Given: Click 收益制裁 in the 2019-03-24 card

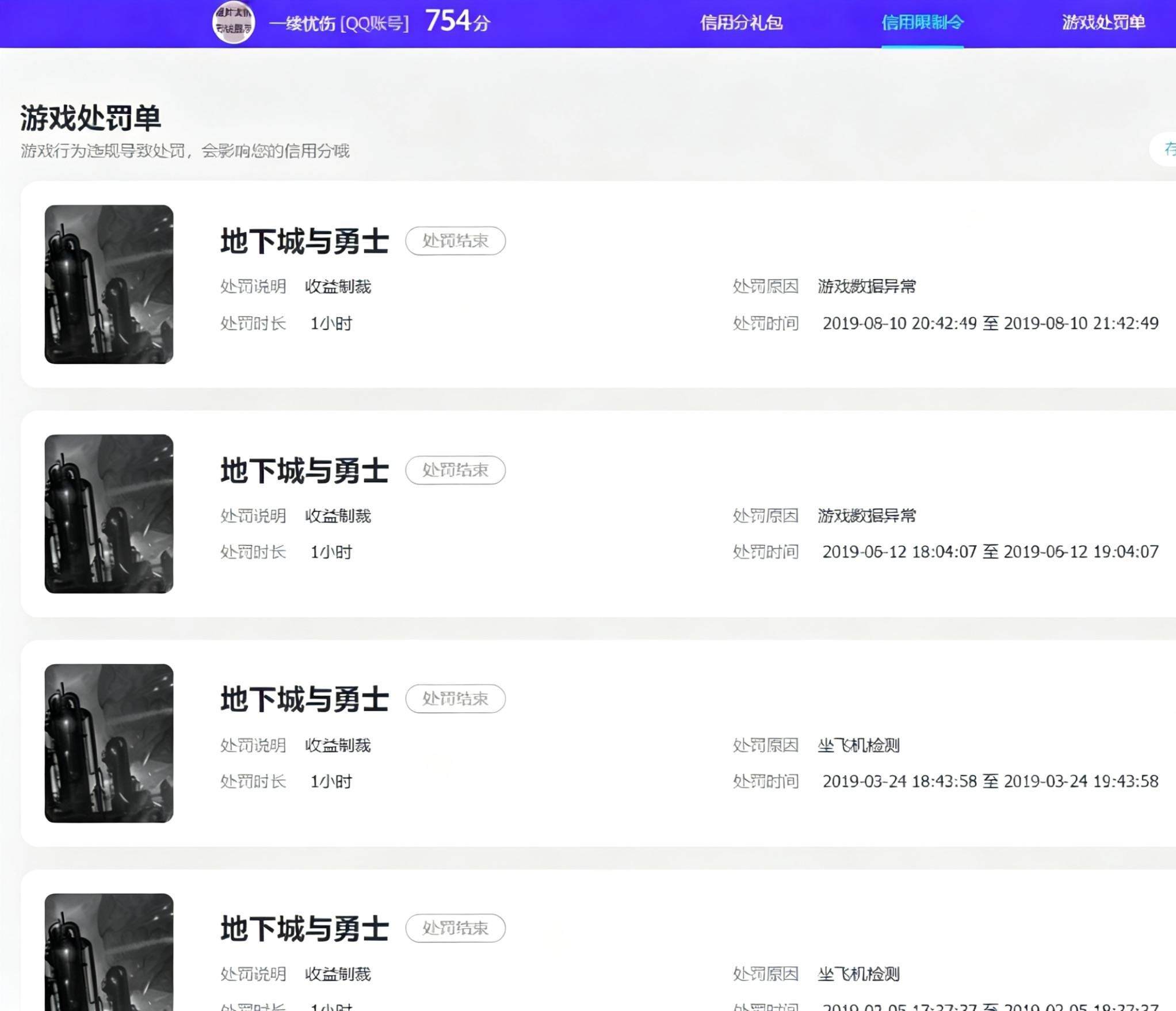Looking at the screenshot, I should point(338,745).
